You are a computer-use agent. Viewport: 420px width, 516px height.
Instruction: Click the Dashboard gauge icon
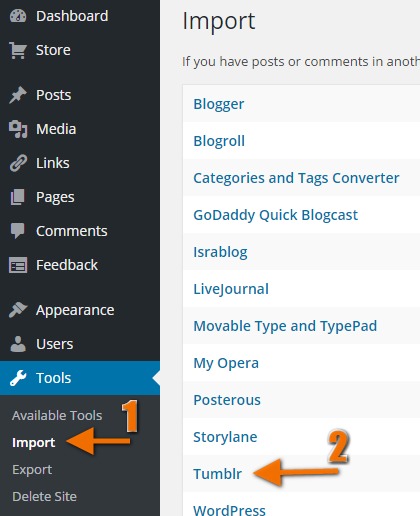click(x=18, y=16)
